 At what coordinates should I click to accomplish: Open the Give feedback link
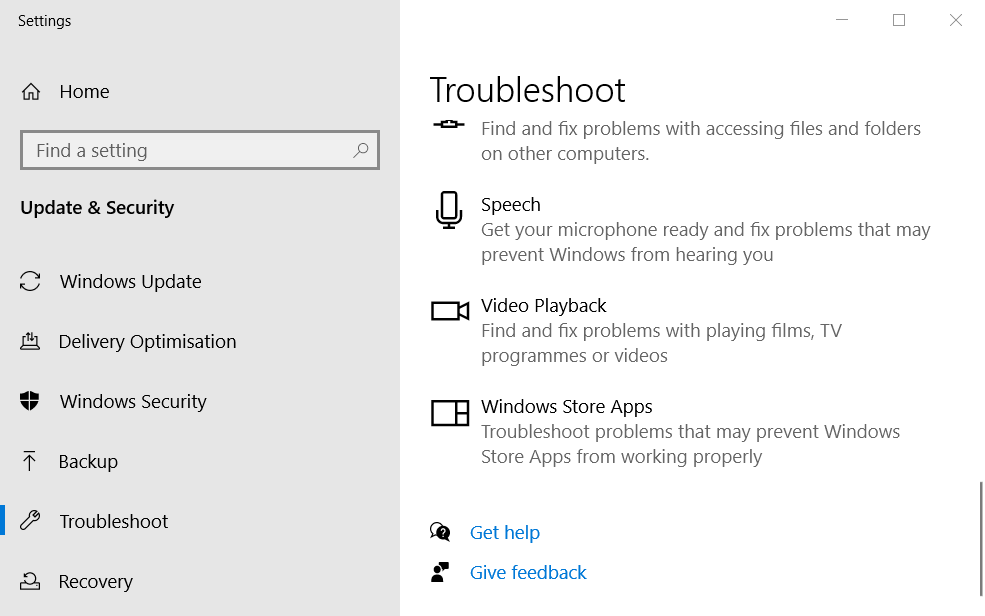(x=528, y=573)
